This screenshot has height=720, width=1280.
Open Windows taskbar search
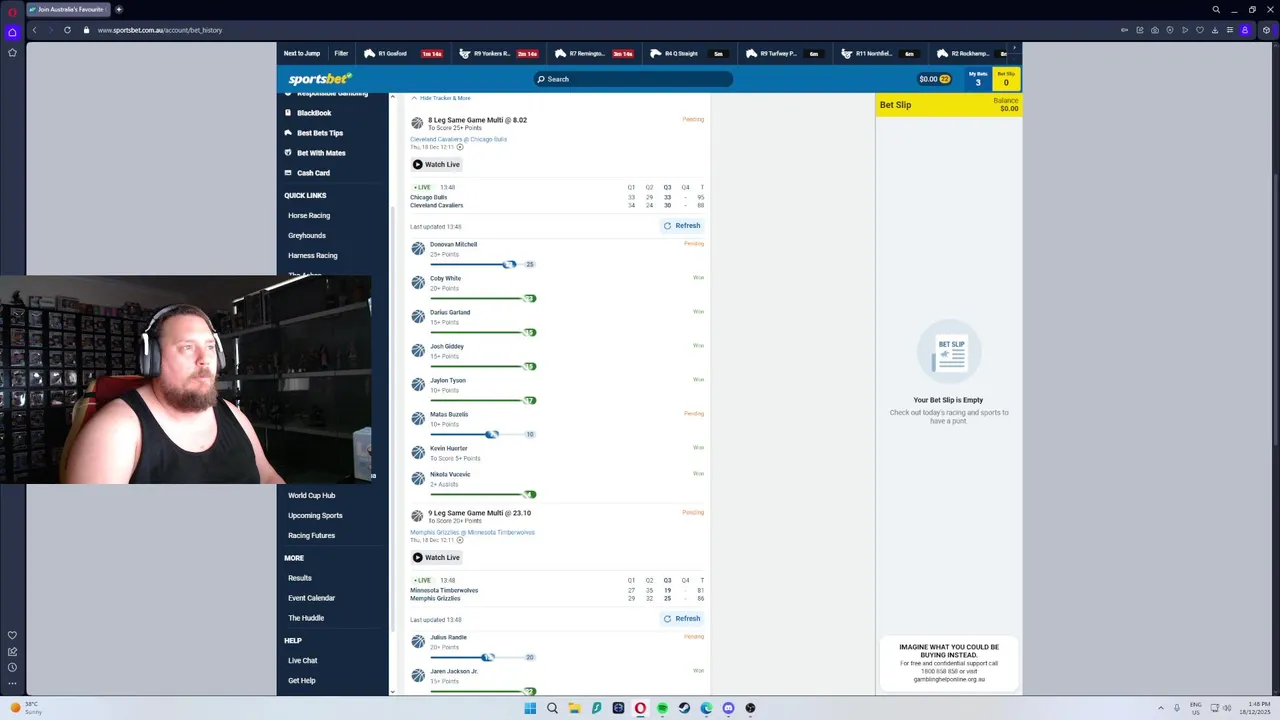552,708
